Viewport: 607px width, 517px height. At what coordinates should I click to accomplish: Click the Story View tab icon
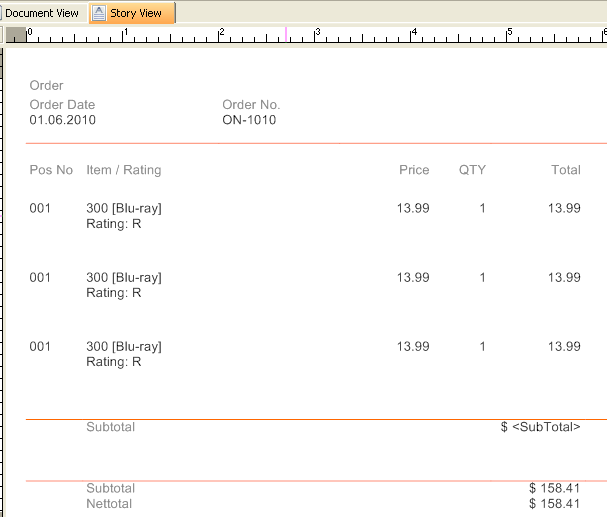tap(100, 13)
